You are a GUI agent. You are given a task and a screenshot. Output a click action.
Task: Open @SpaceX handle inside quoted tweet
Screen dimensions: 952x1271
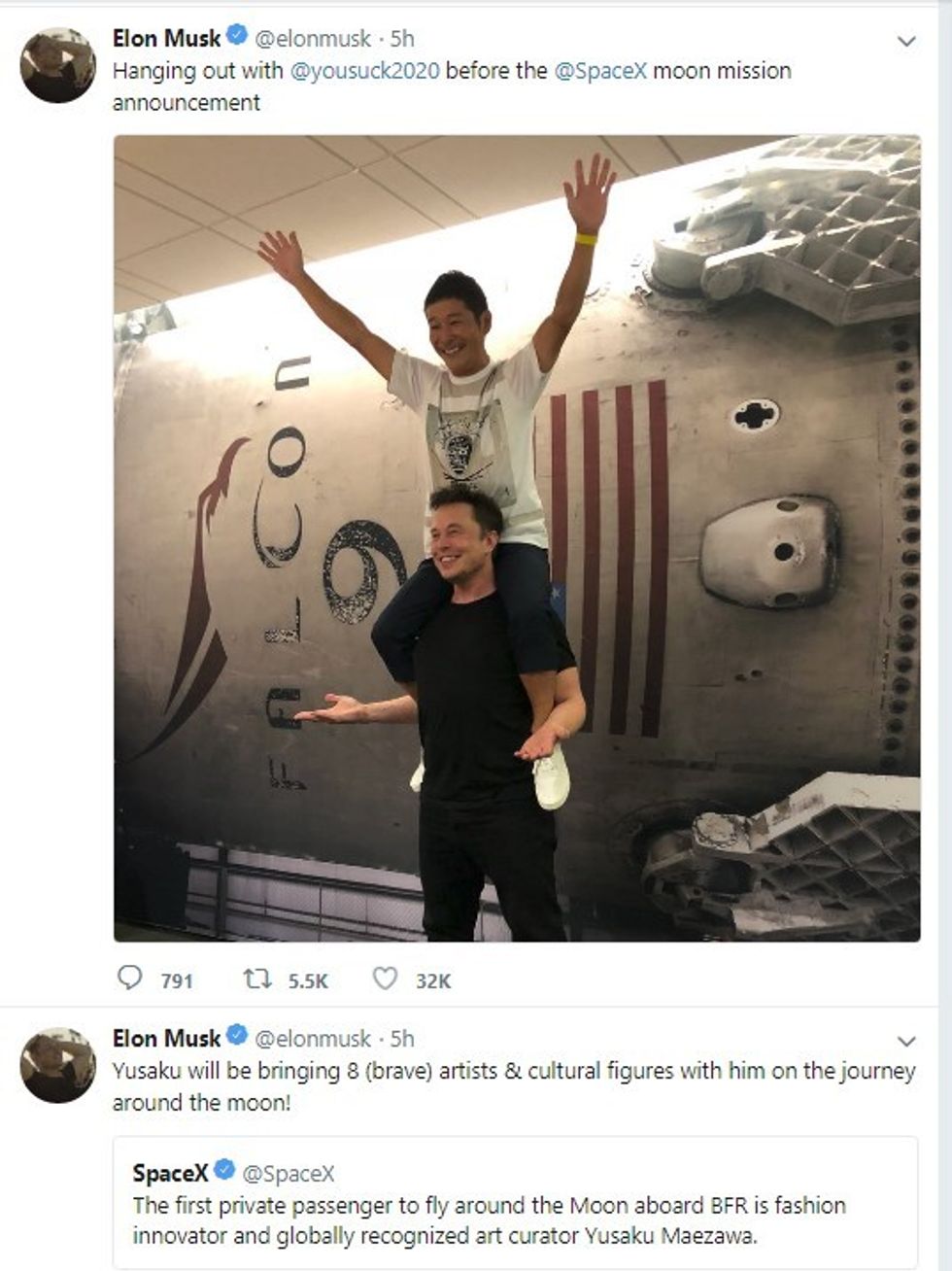click(288, 1173)
